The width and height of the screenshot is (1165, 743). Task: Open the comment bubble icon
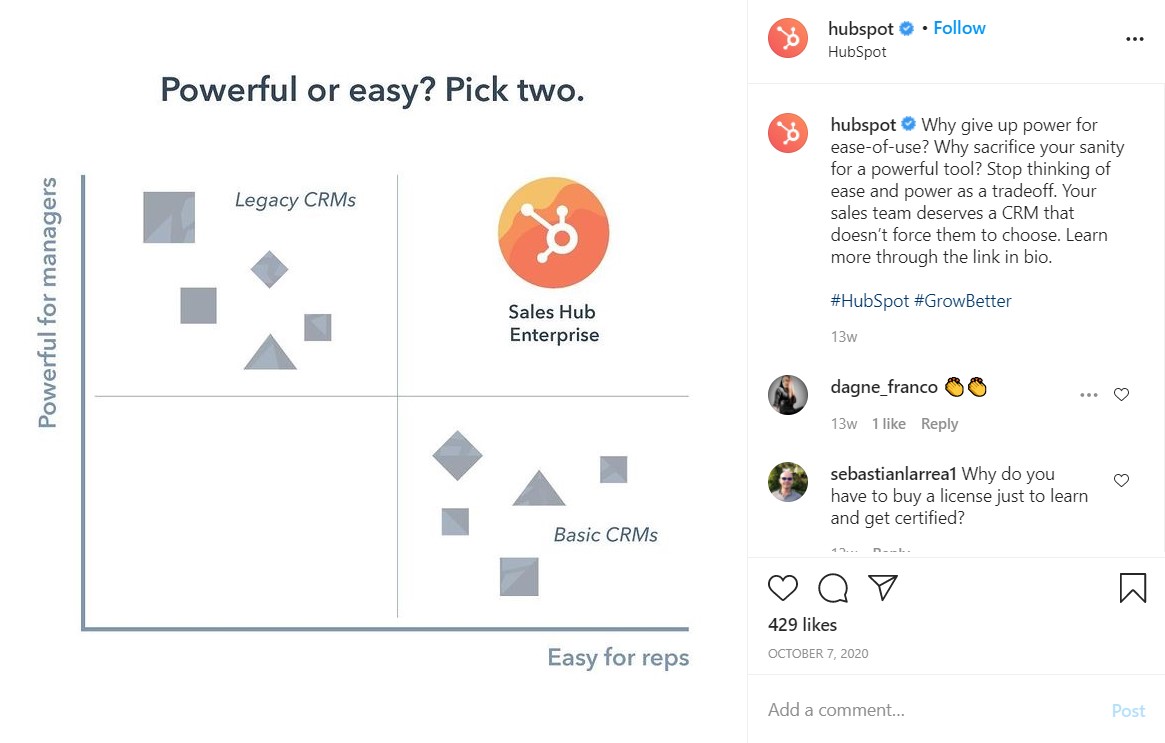pyautogui.click(x=833, y=588)
